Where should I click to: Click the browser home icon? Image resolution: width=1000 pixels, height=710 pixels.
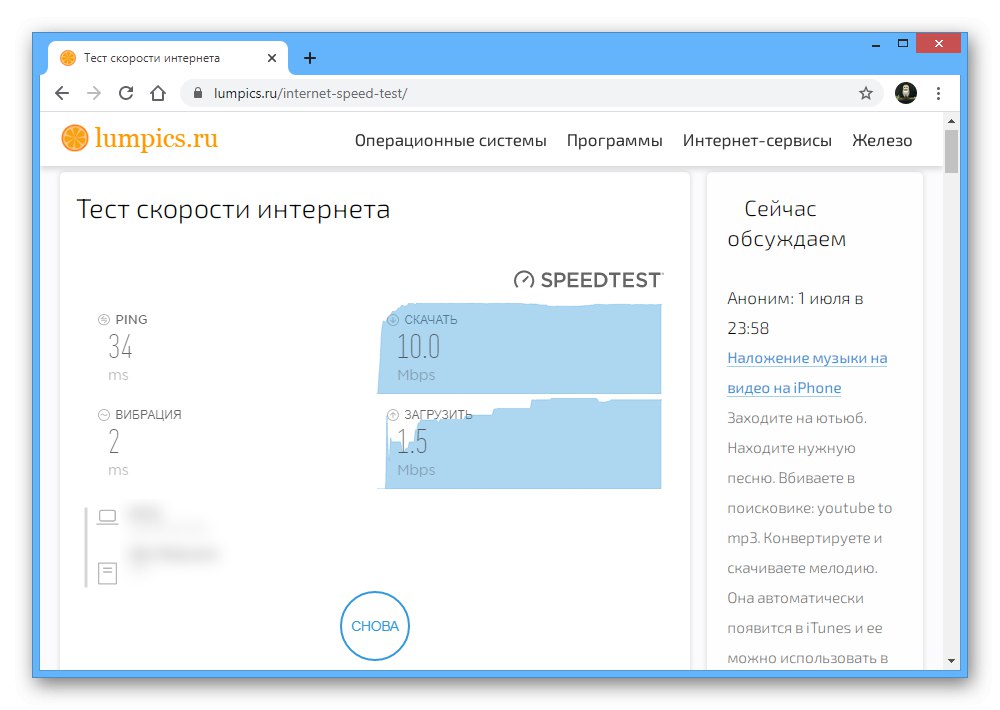pos(157,92)
